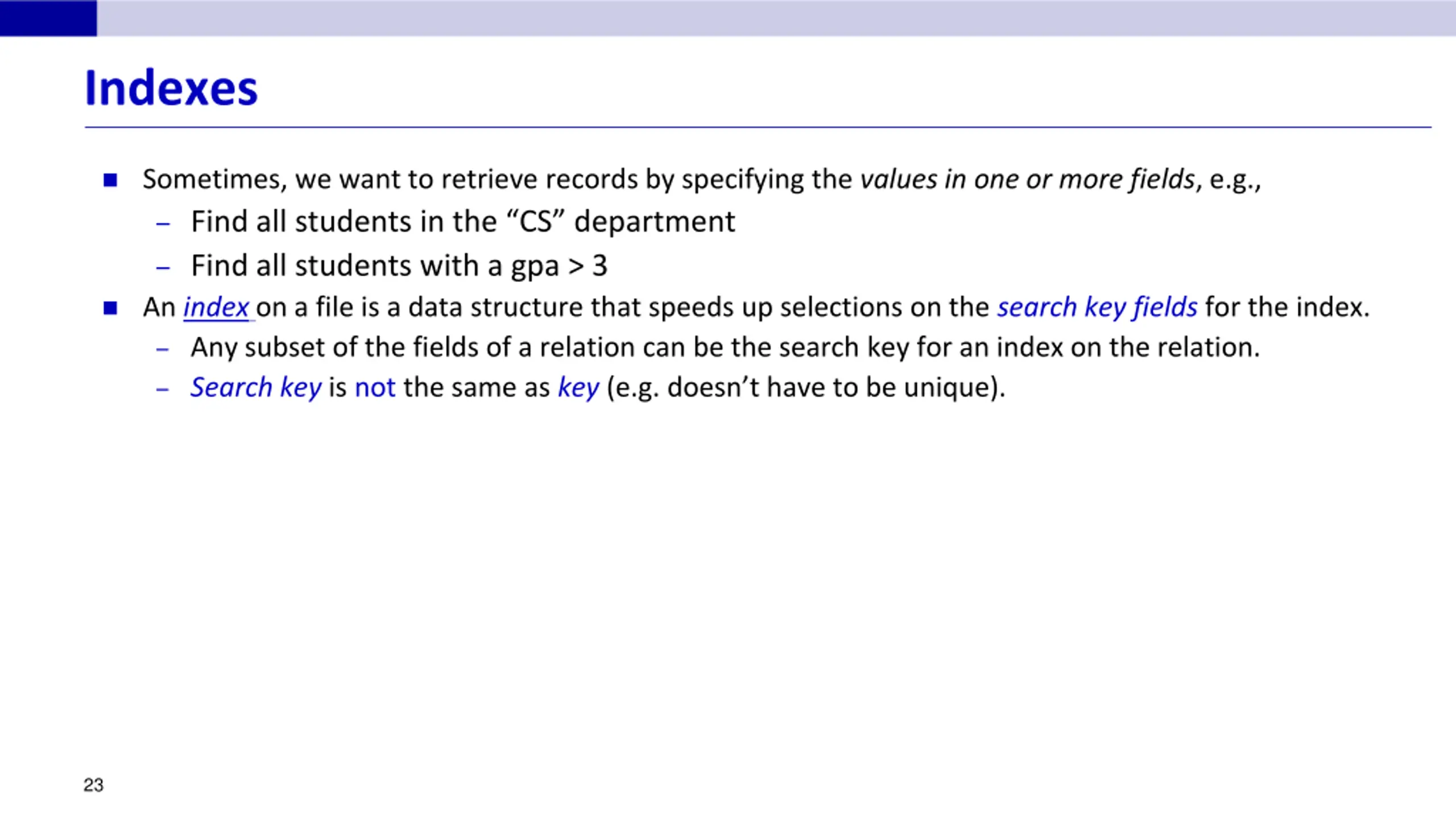This screenshot has width=1456, height=819.
Task: Click the light lavender header bar
Action: (776, 18)
